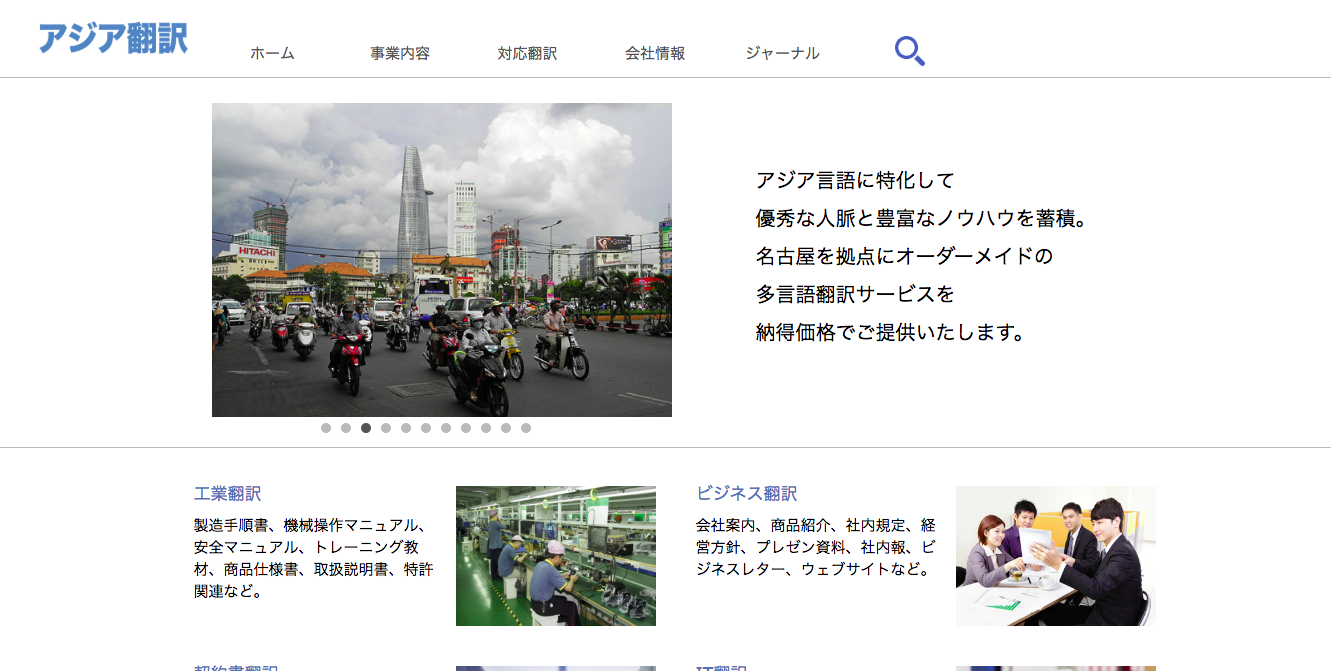Navigate to 対応翻訳 section
1331x671 pixels.
point(526,53)
